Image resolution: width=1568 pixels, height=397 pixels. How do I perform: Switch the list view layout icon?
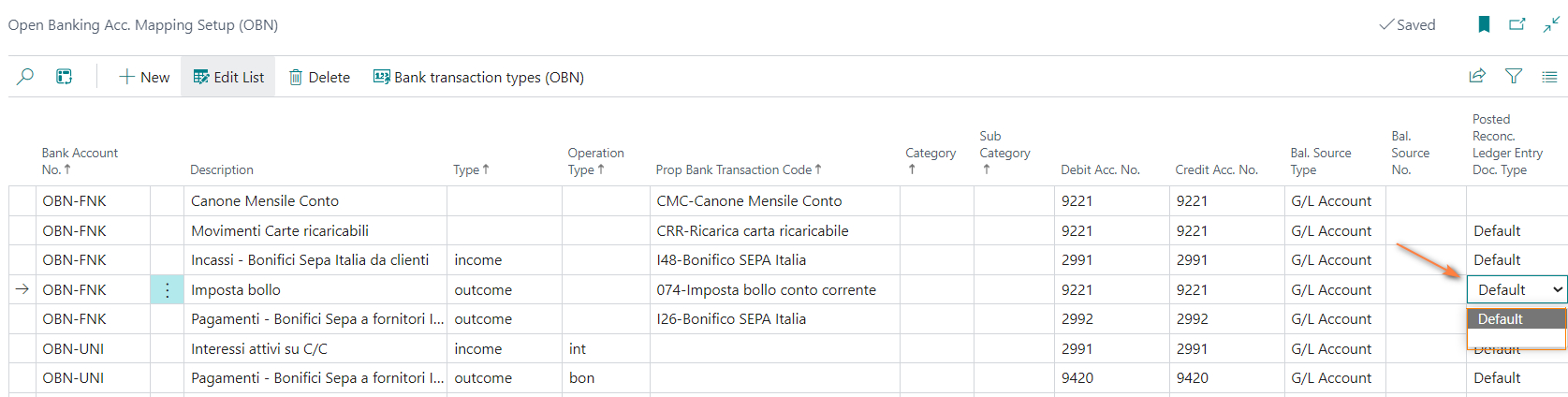pyautogui.click(x=1549, y=77)
